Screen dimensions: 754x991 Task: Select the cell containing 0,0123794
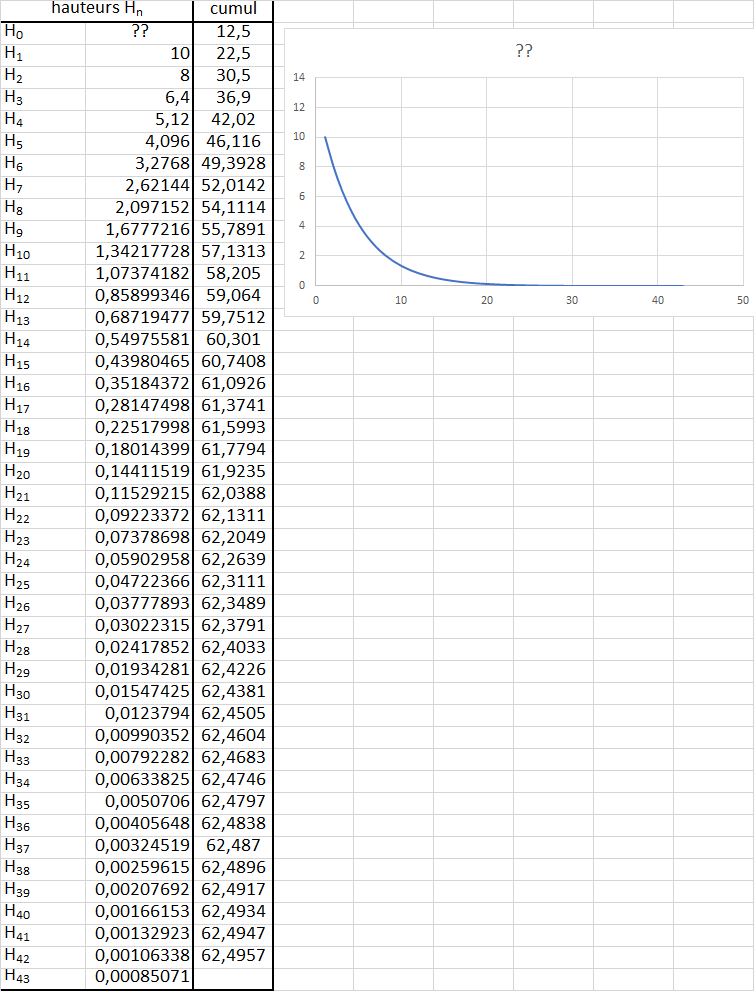coord(139,712)
